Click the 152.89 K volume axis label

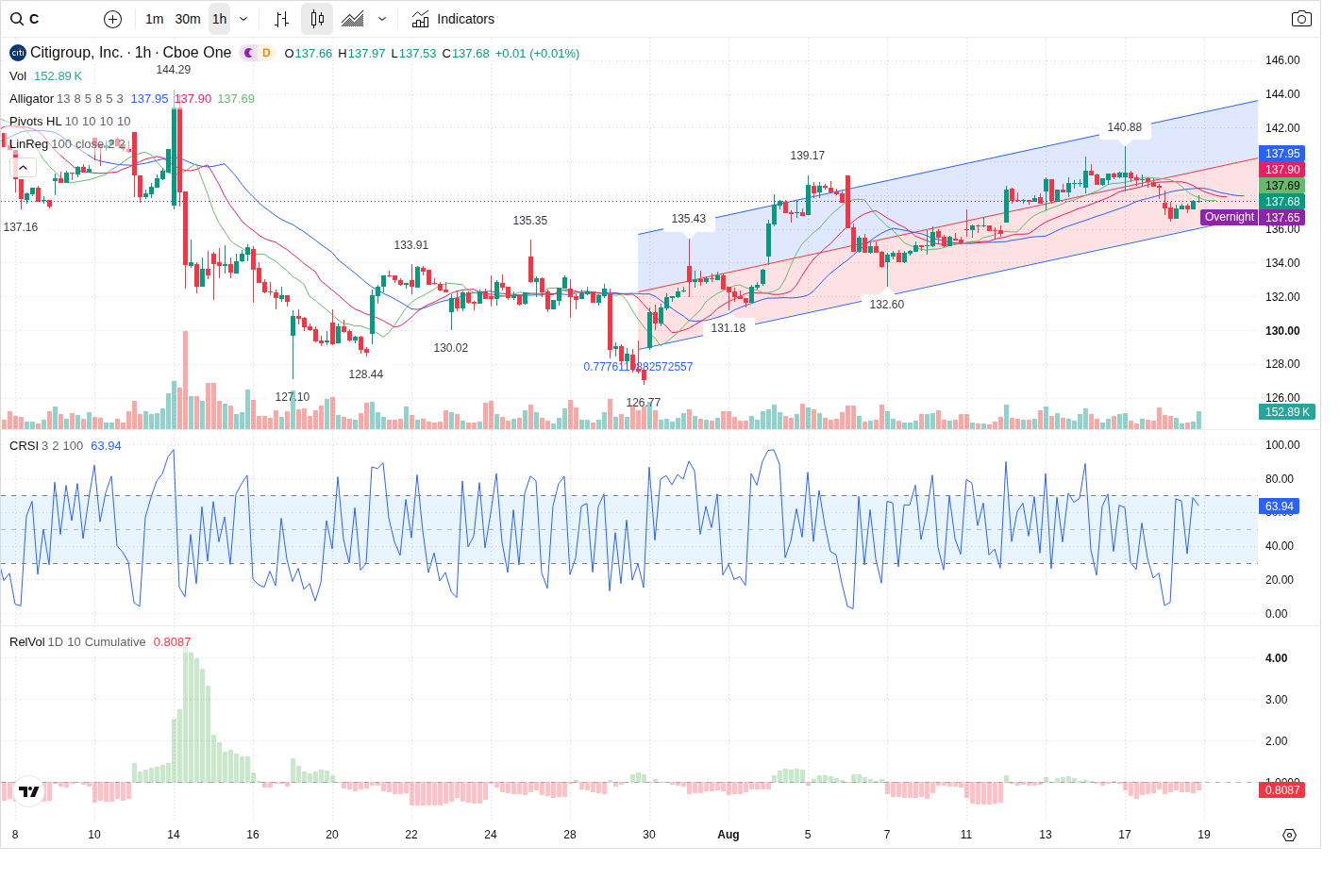tap(1287, 412)
